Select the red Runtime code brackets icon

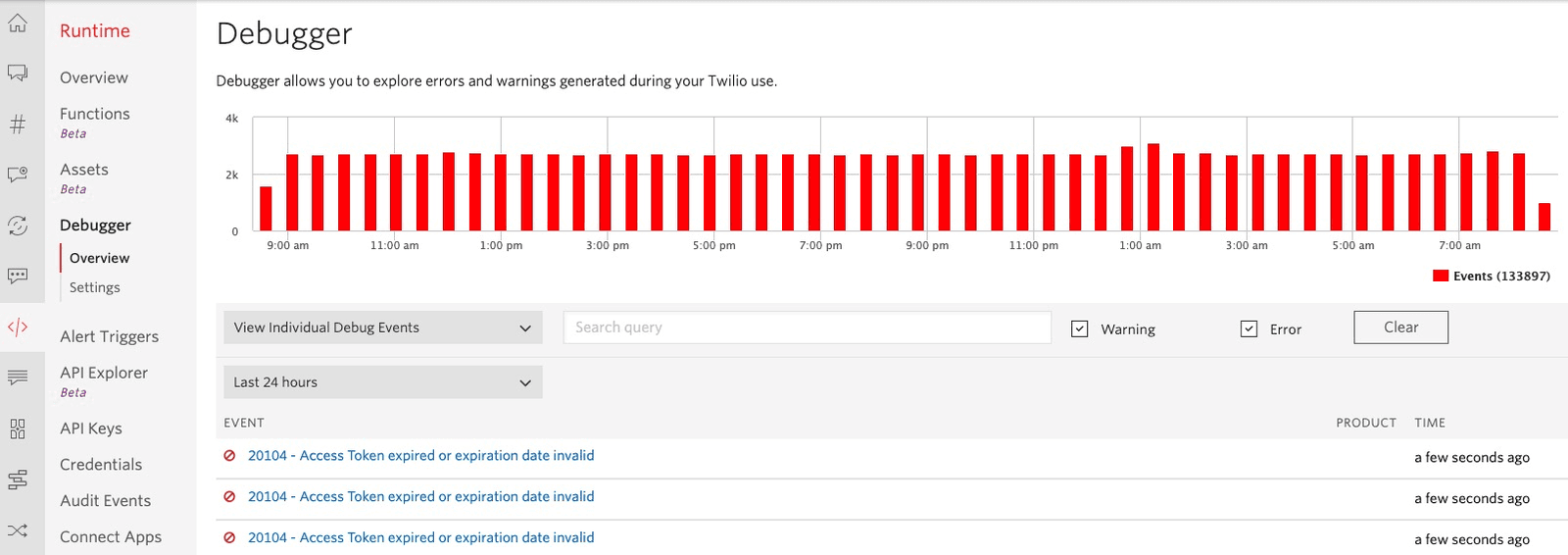pyautogui.click(x=18, y=328)
